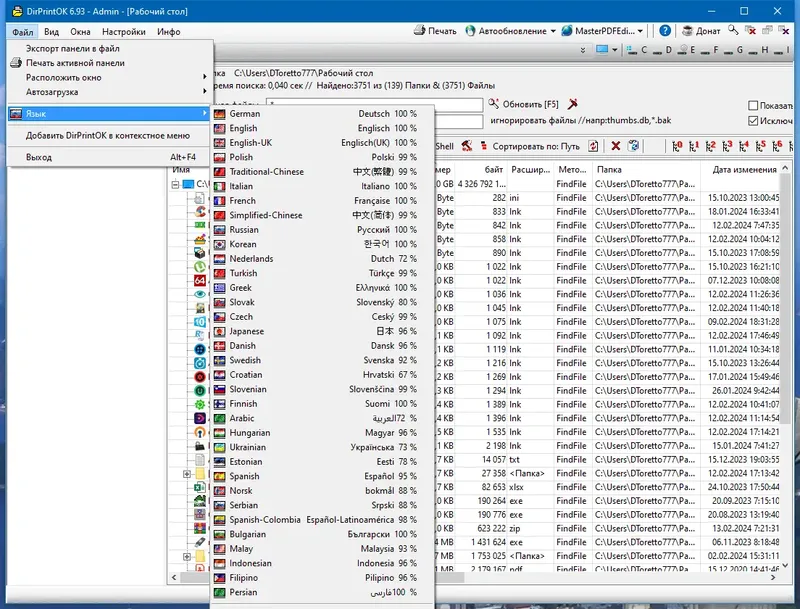Open the MasterPDFEdi dropdown
Image resolution: width=800 pixels, height=609 pixels.
[640, 31]
